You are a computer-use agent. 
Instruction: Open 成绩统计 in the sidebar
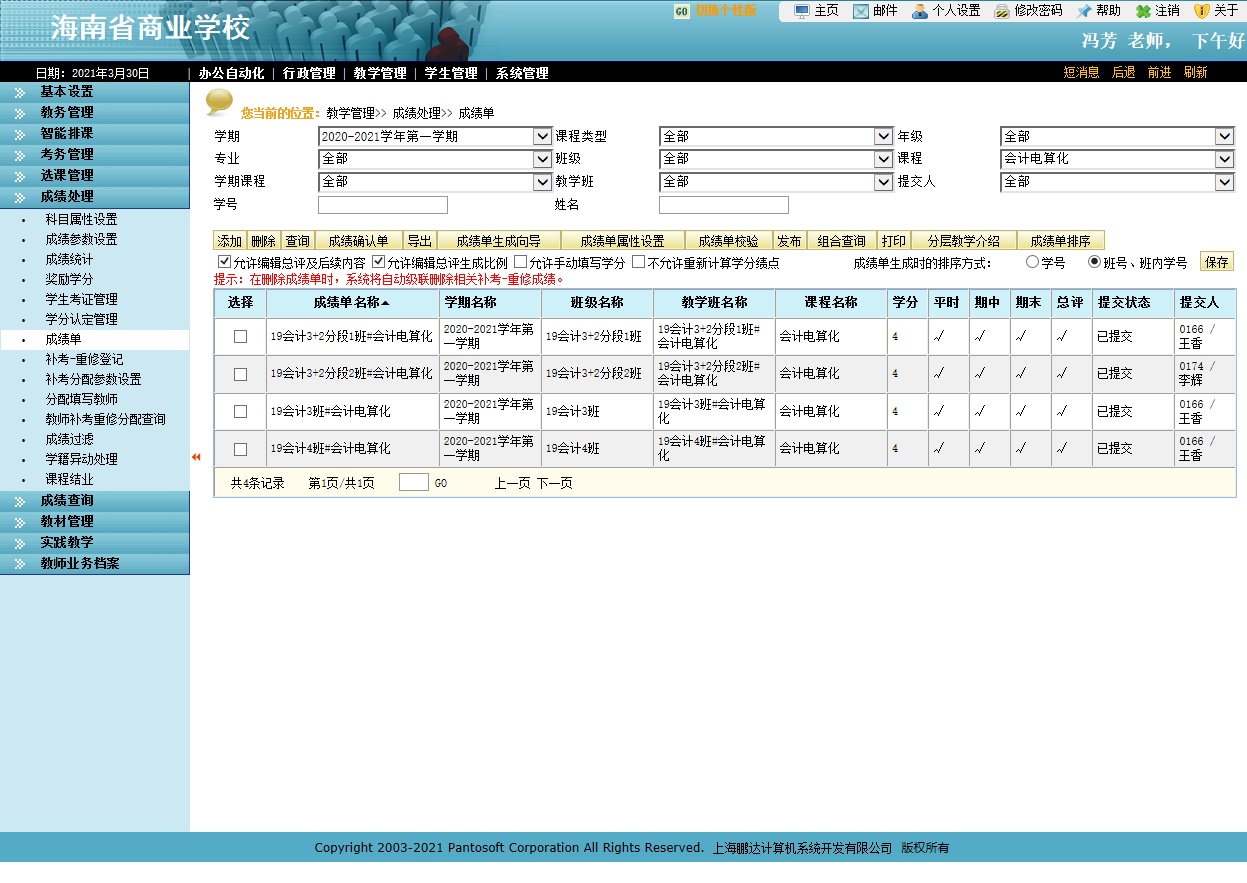pyautogui.click(x=69, y=259)
